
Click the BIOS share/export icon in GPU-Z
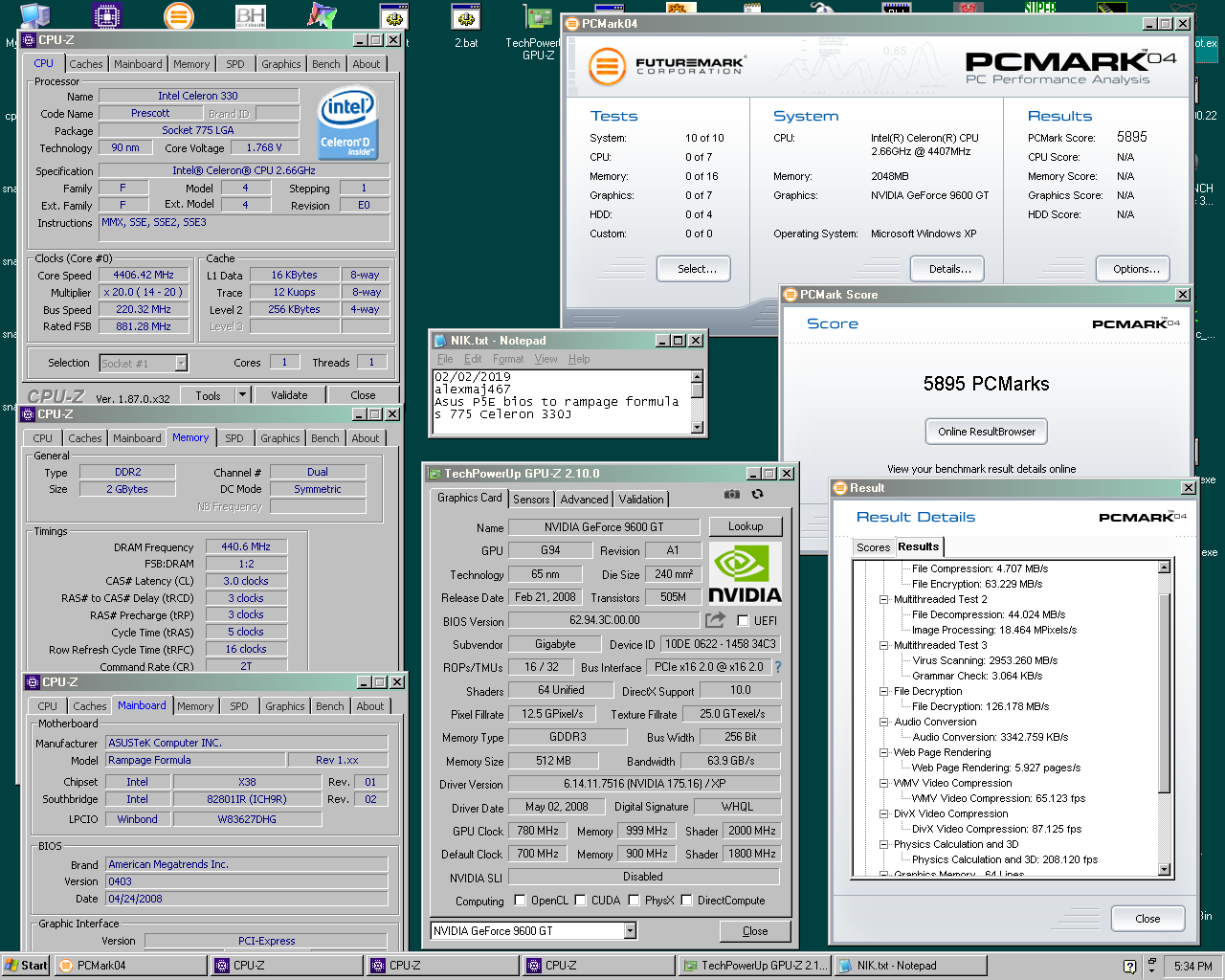coord(715,620)
